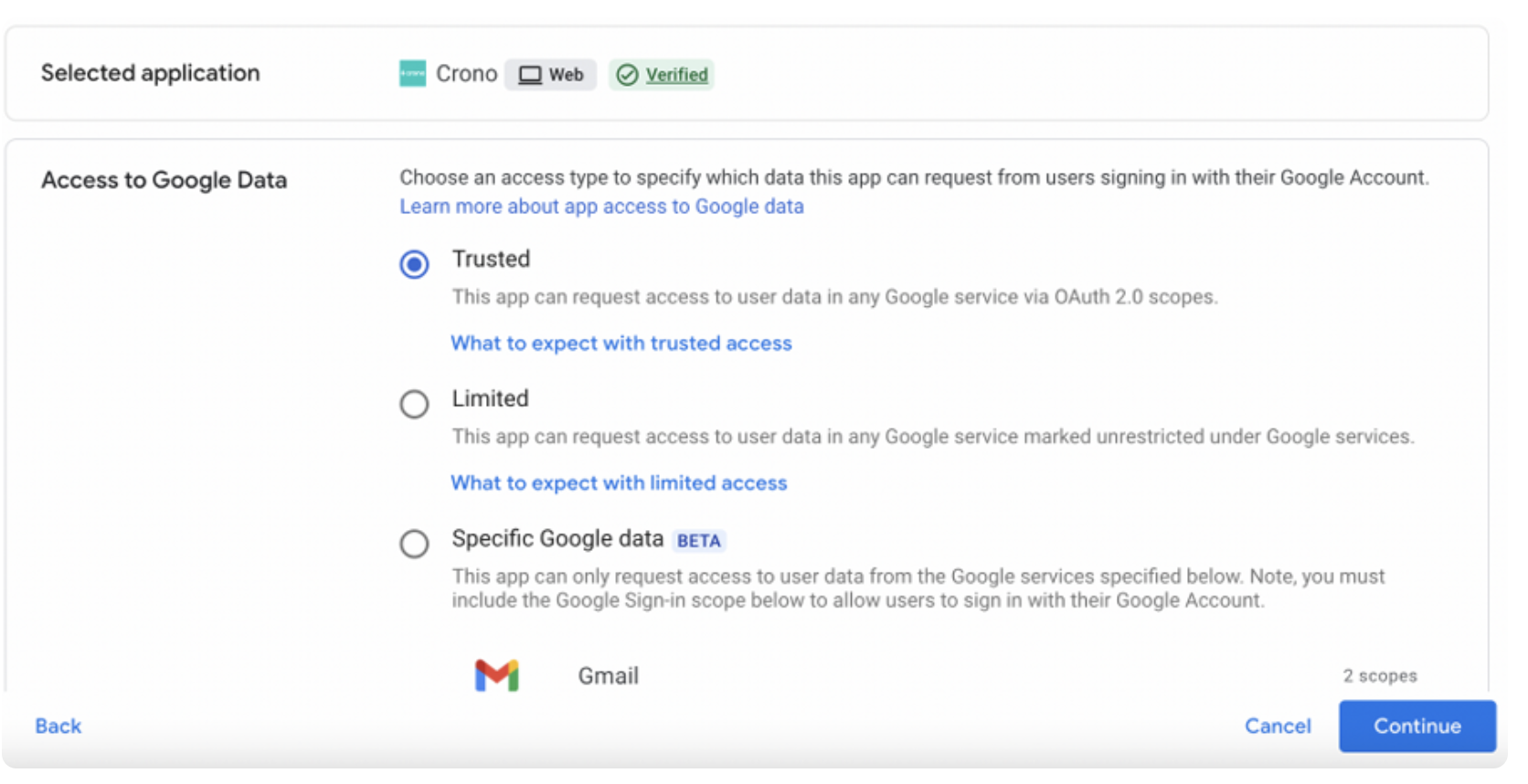Open What to expect with trusted access
The width and height of the screenshot is (1528, 784).
click(621, 344)
